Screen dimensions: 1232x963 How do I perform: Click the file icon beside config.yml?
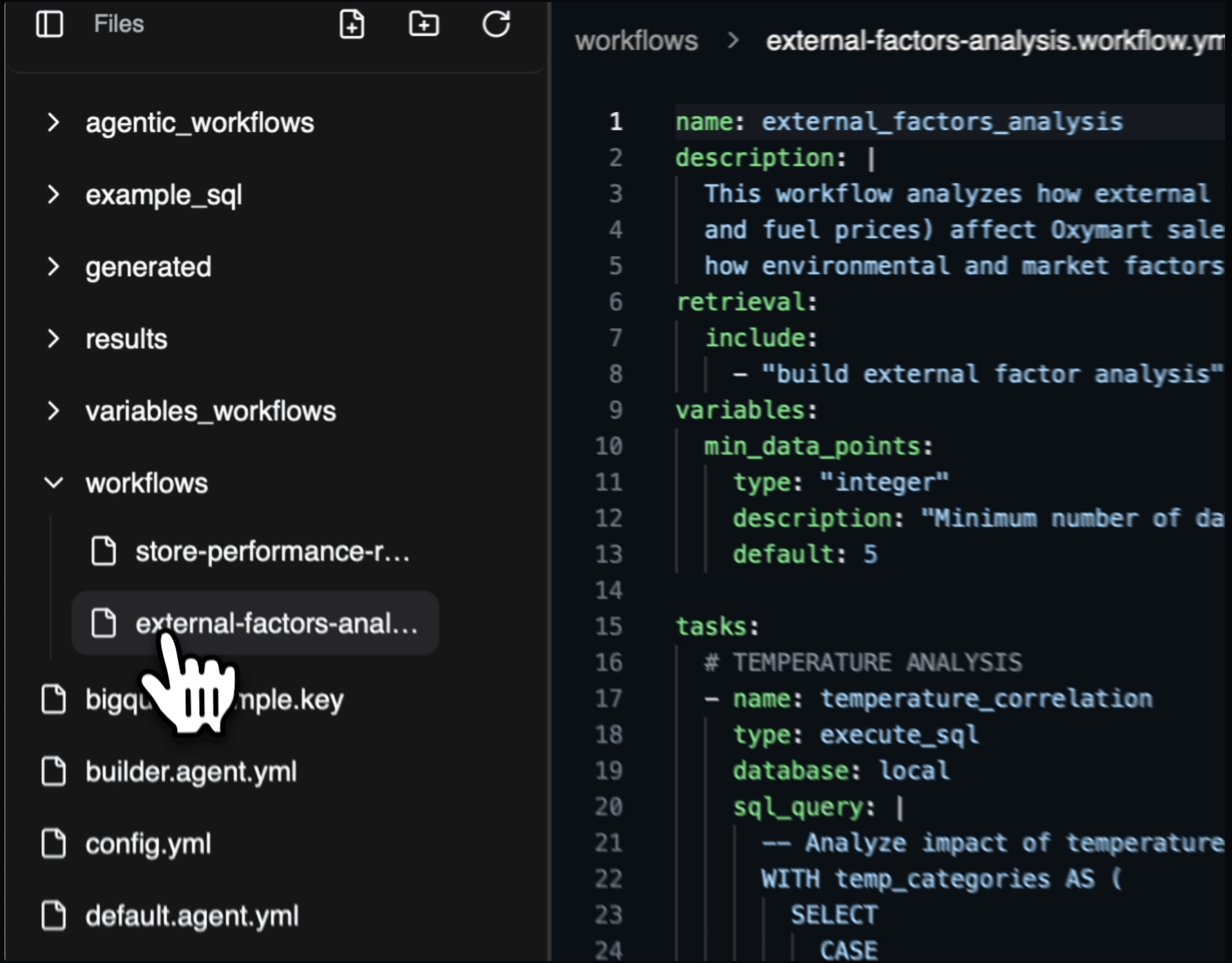coord(54,843)
